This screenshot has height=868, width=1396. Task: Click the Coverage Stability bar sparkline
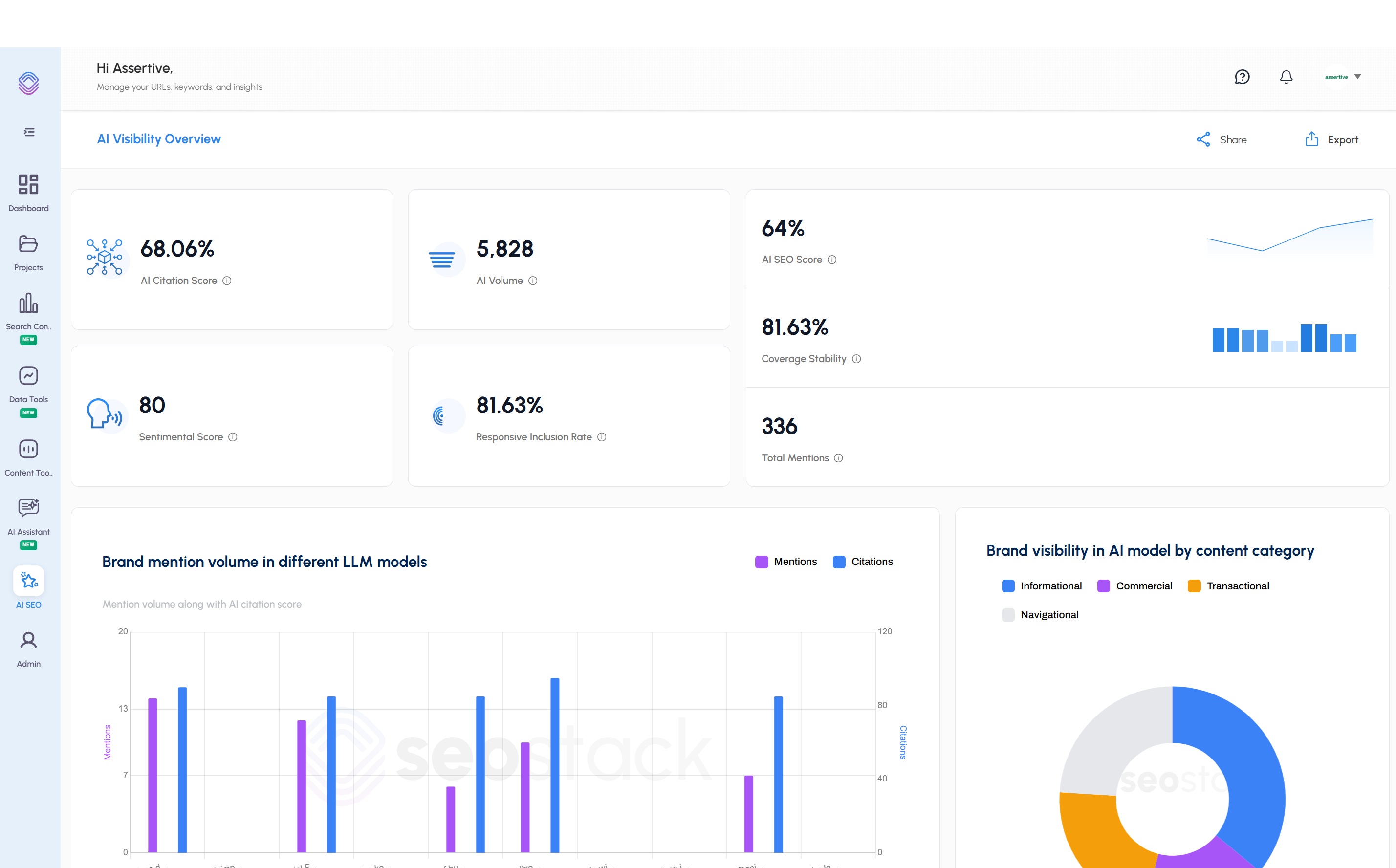pos(1284,338)
